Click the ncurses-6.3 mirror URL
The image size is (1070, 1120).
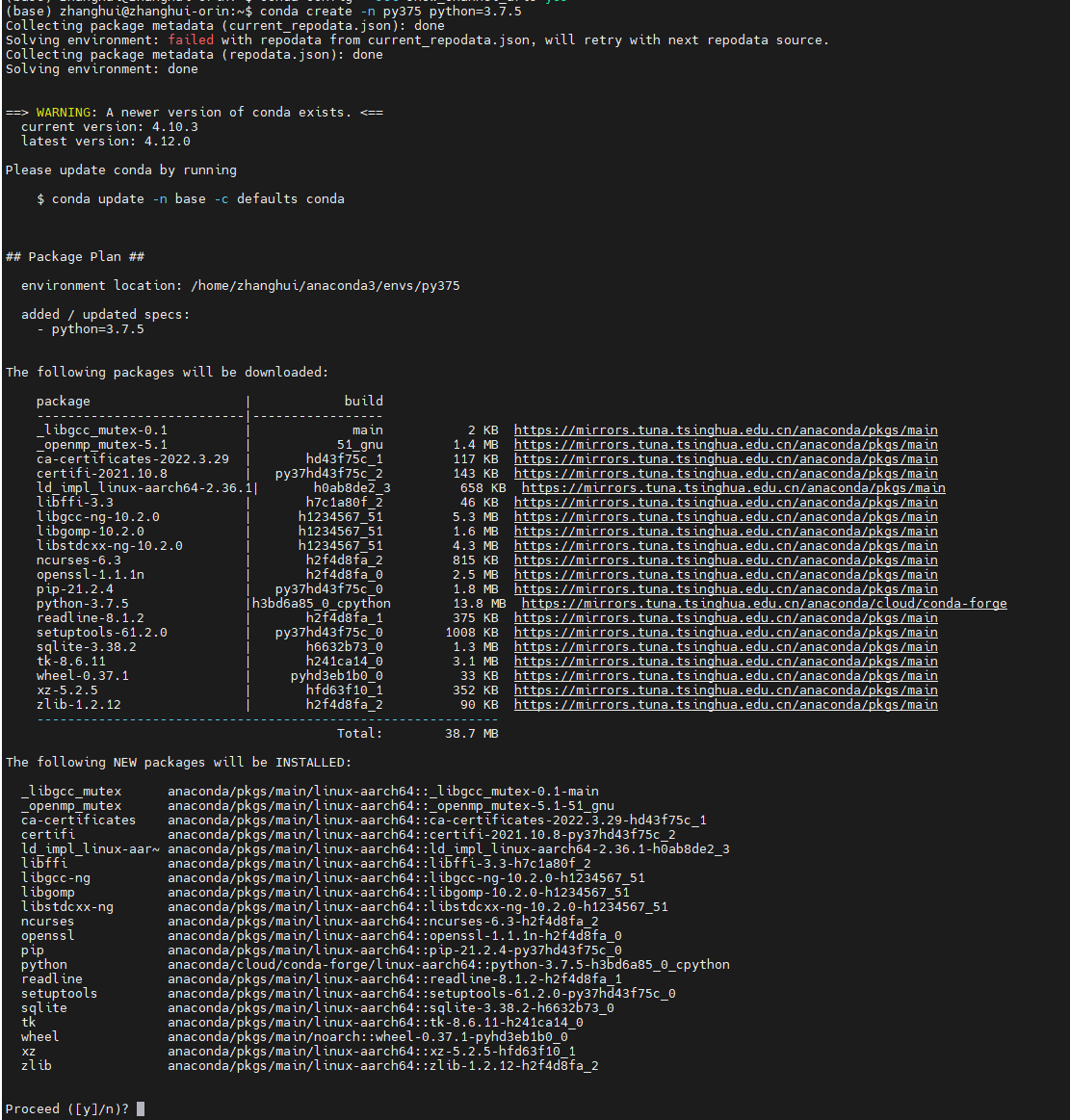[x=725, y=560]
